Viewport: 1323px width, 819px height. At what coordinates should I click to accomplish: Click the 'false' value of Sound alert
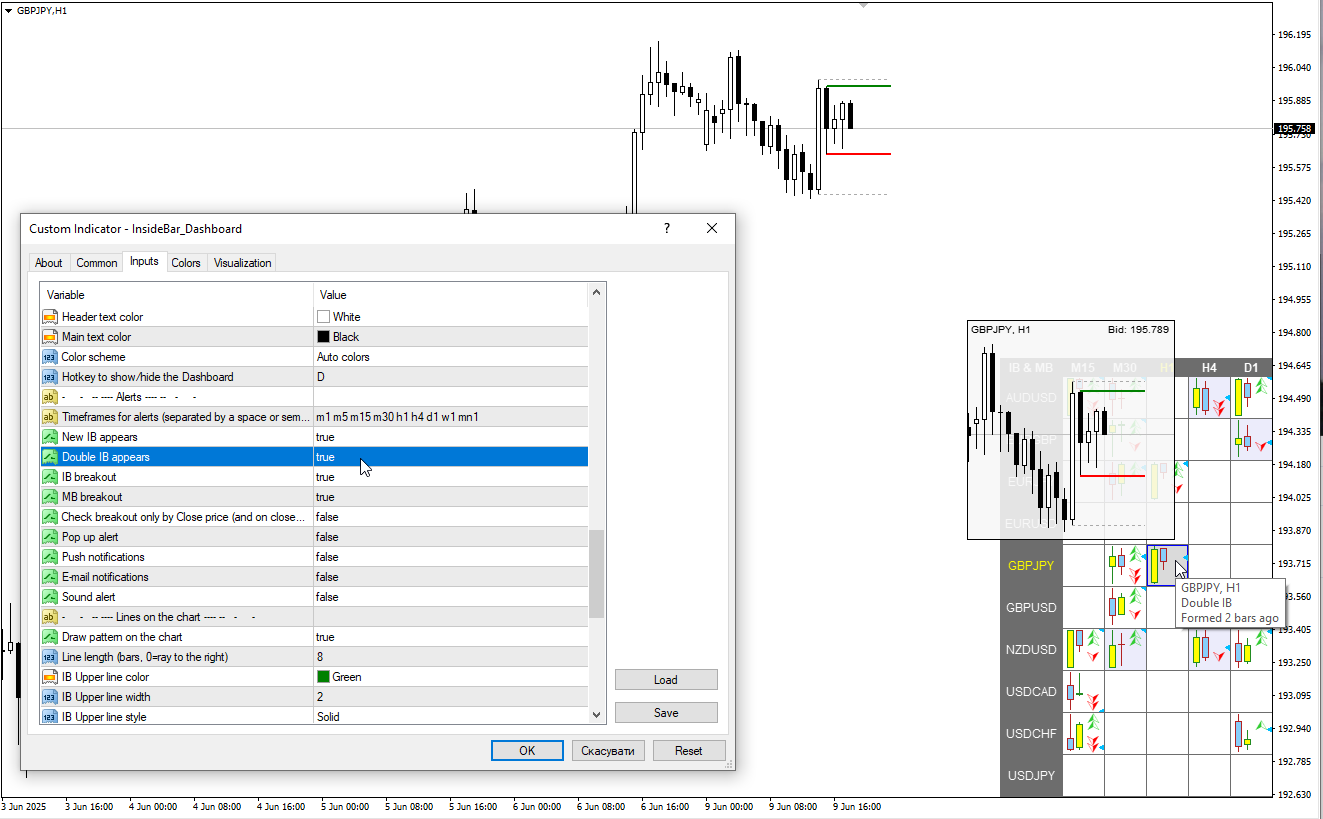327,597
